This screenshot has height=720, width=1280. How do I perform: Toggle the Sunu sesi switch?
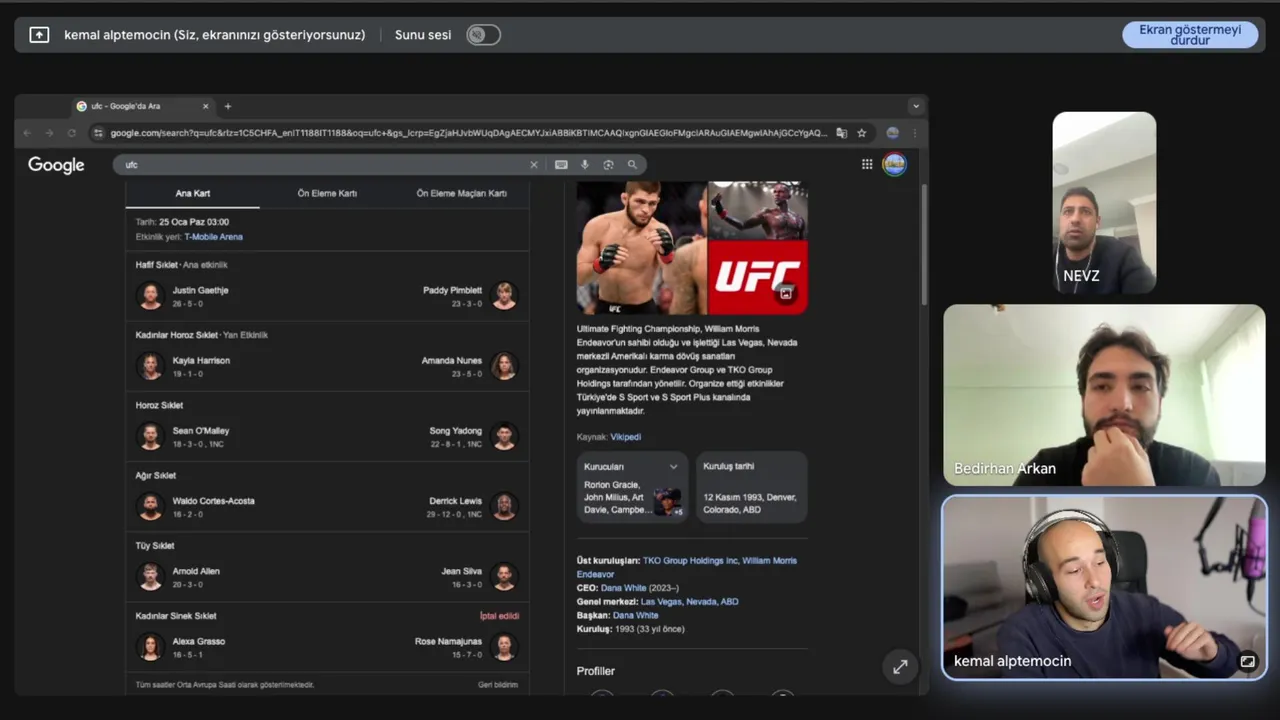point(483,35)
